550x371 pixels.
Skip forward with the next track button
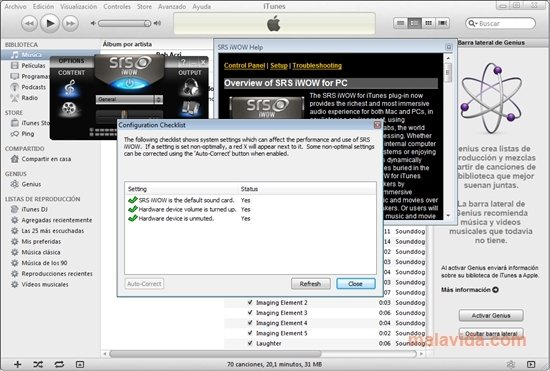coord(70,23)
